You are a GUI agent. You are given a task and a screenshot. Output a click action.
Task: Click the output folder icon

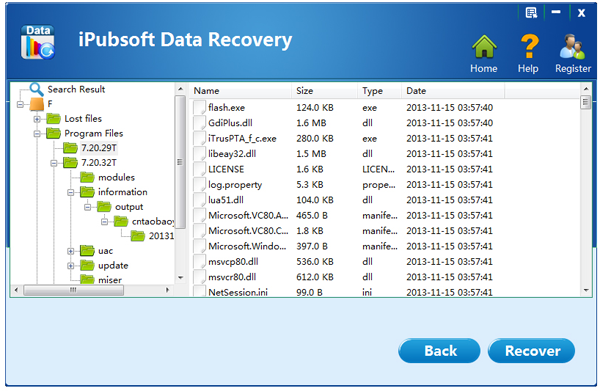point(104,207)
